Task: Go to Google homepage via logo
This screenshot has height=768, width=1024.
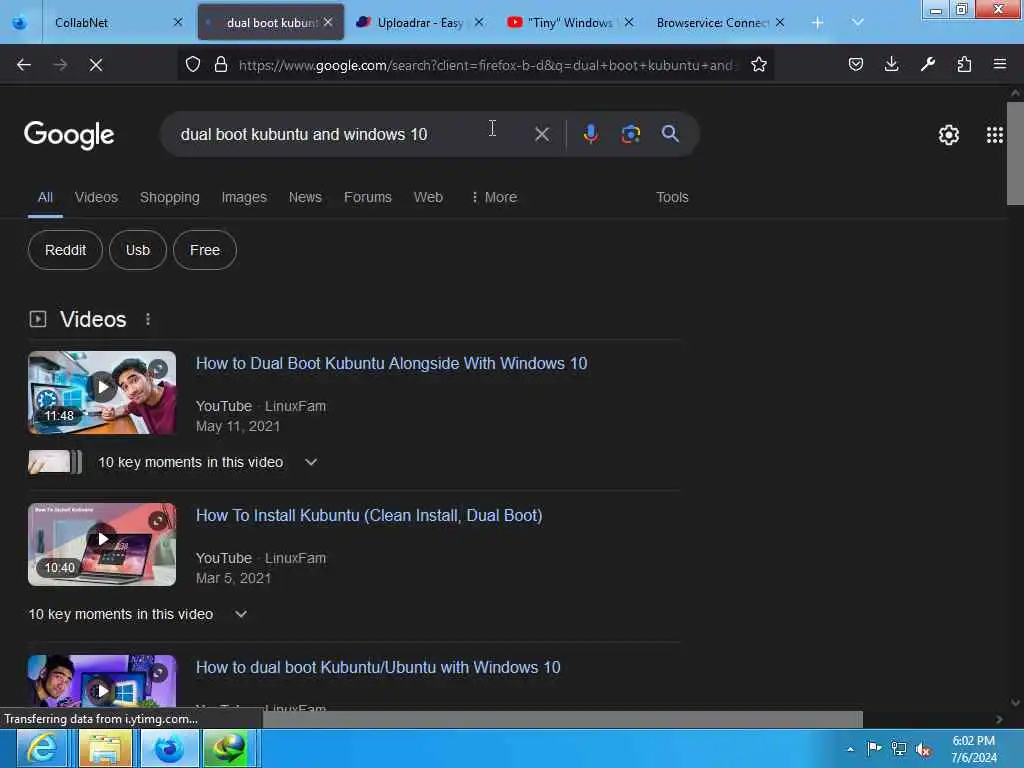Action: (x=69, y=135)
